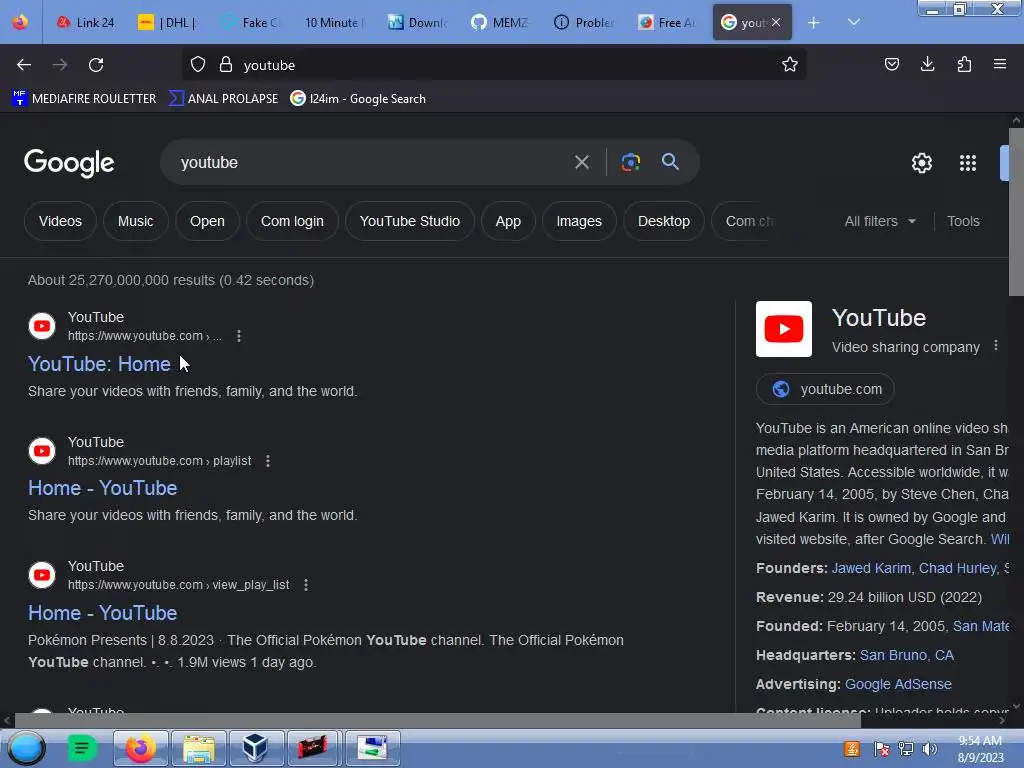Open more options for the view_play_list result
The height and width of the screenshot is (768, 1024).
click(306, 585)
